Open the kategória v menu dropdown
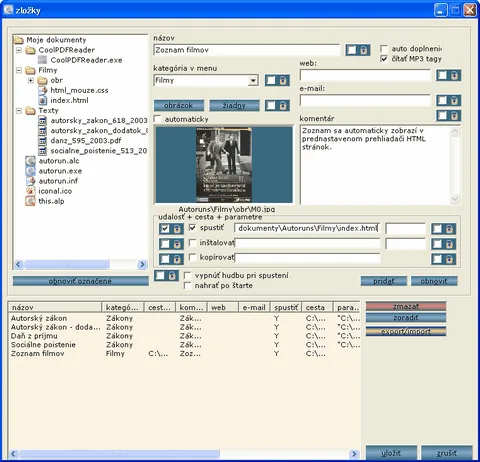The width and height of the screenshot is (480, 462). (x=253, y=80)
